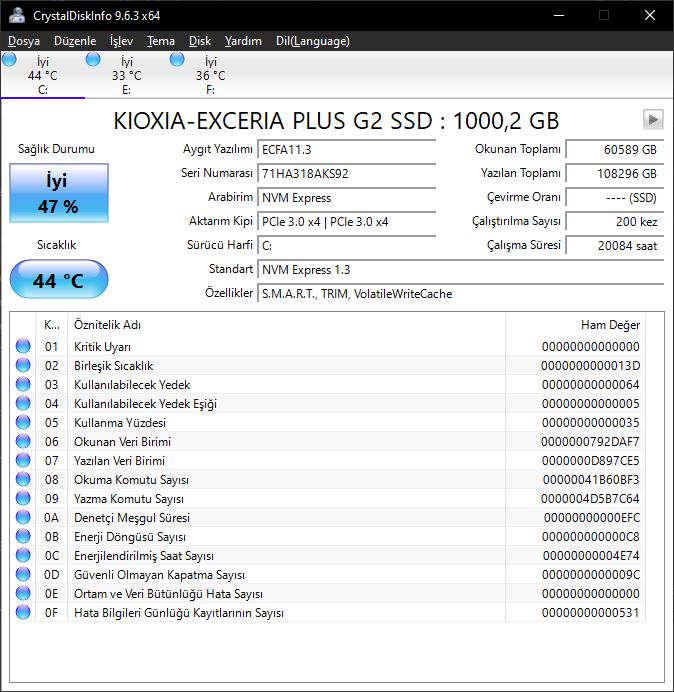This screenshot has height=692, width=674.
Task: Click the status orb for Yazma Komutu Sayısı
Action: [23, 498]
